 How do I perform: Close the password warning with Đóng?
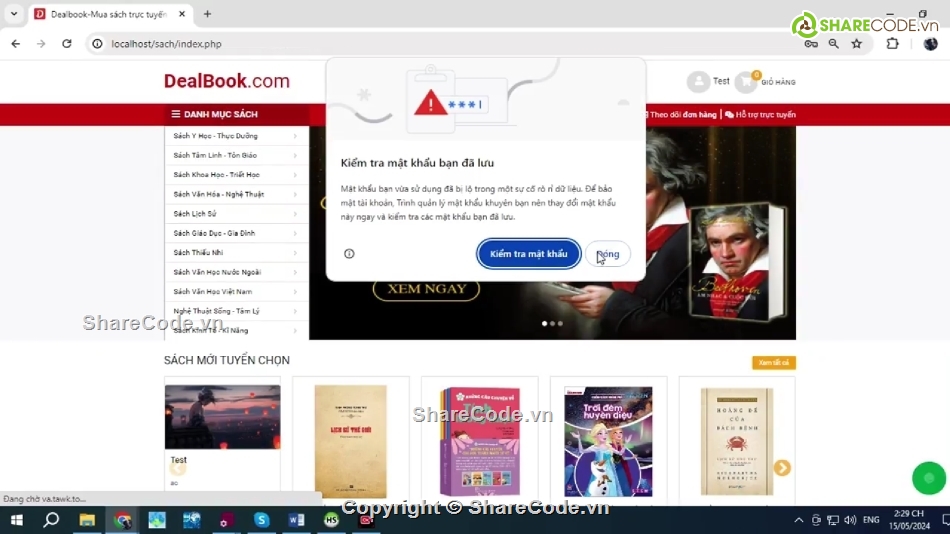[x=607, y=253]
